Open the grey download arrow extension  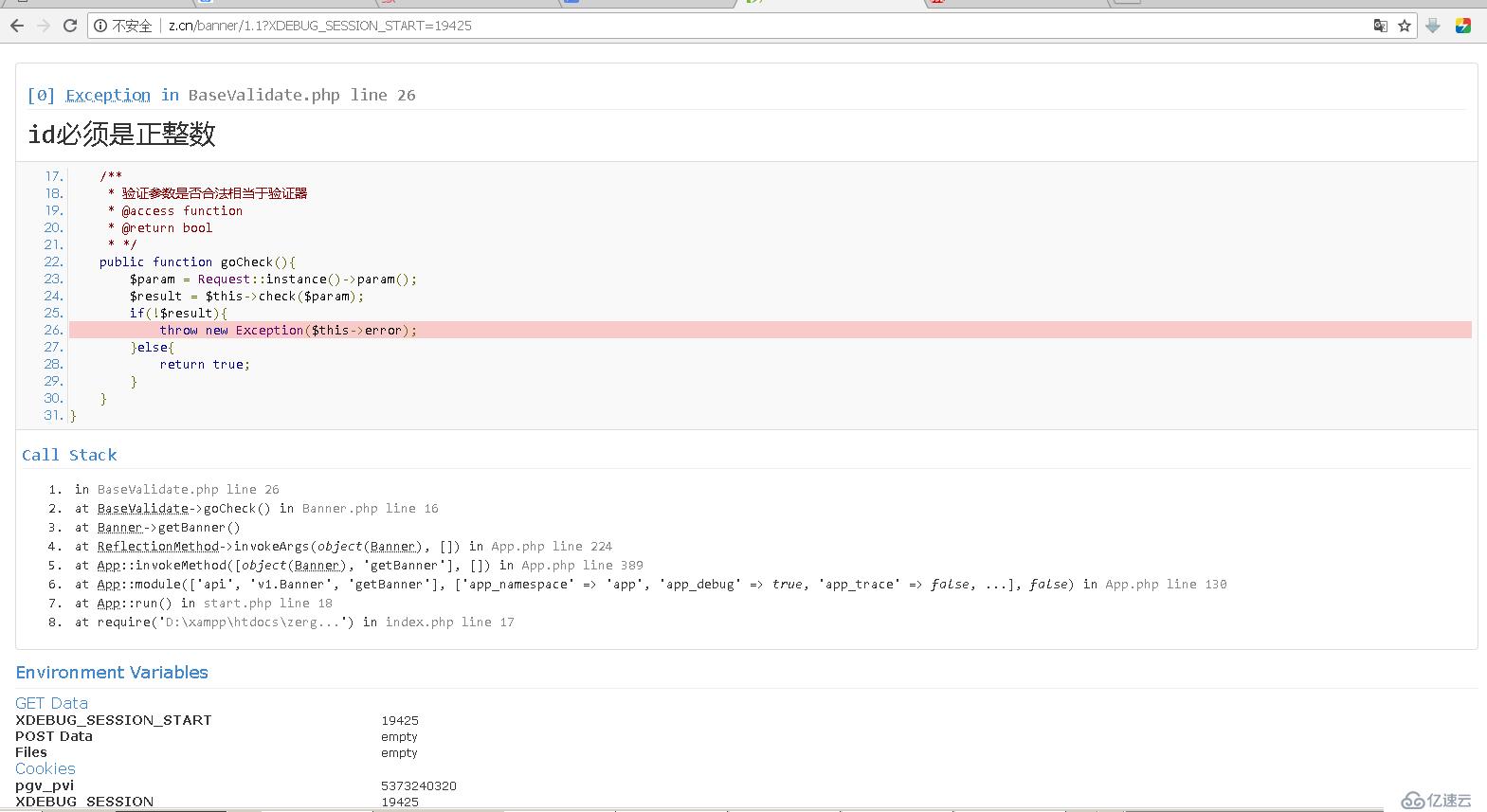(1433, 26)
